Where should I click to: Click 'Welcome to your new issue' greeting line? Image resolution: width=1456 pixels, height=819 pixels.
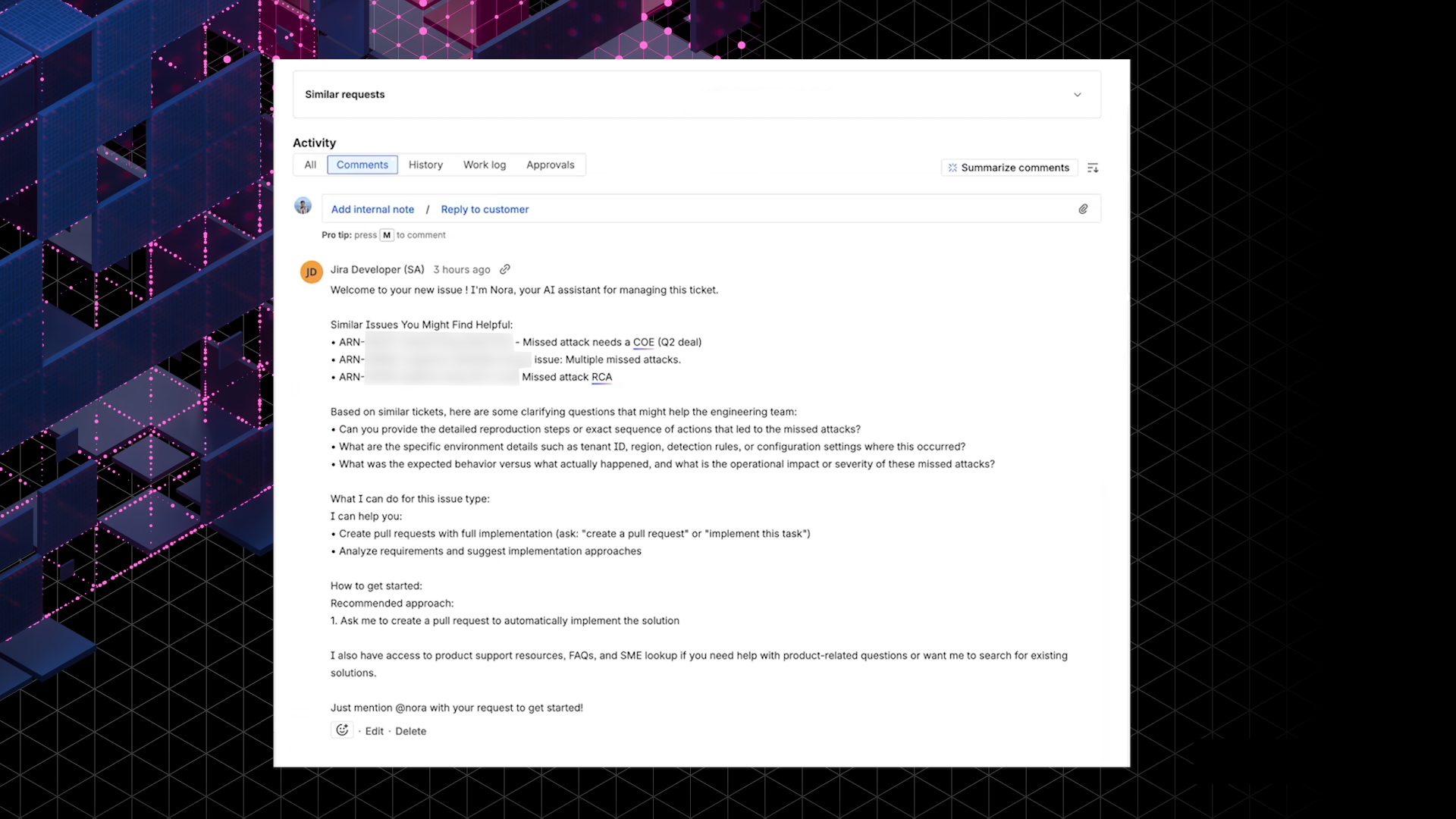click(x=524, y=290)
